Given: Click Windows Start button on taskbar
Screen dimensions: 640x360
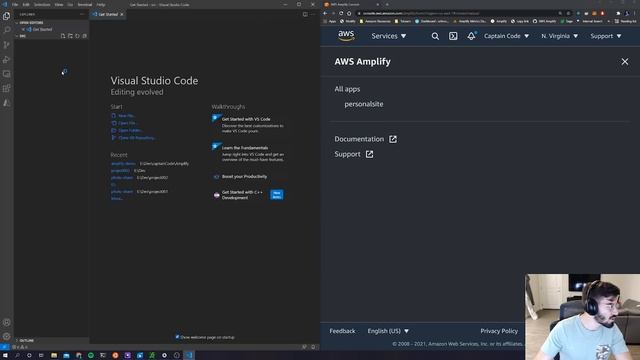Looking at the screenshot, I should tap(5, 356).
